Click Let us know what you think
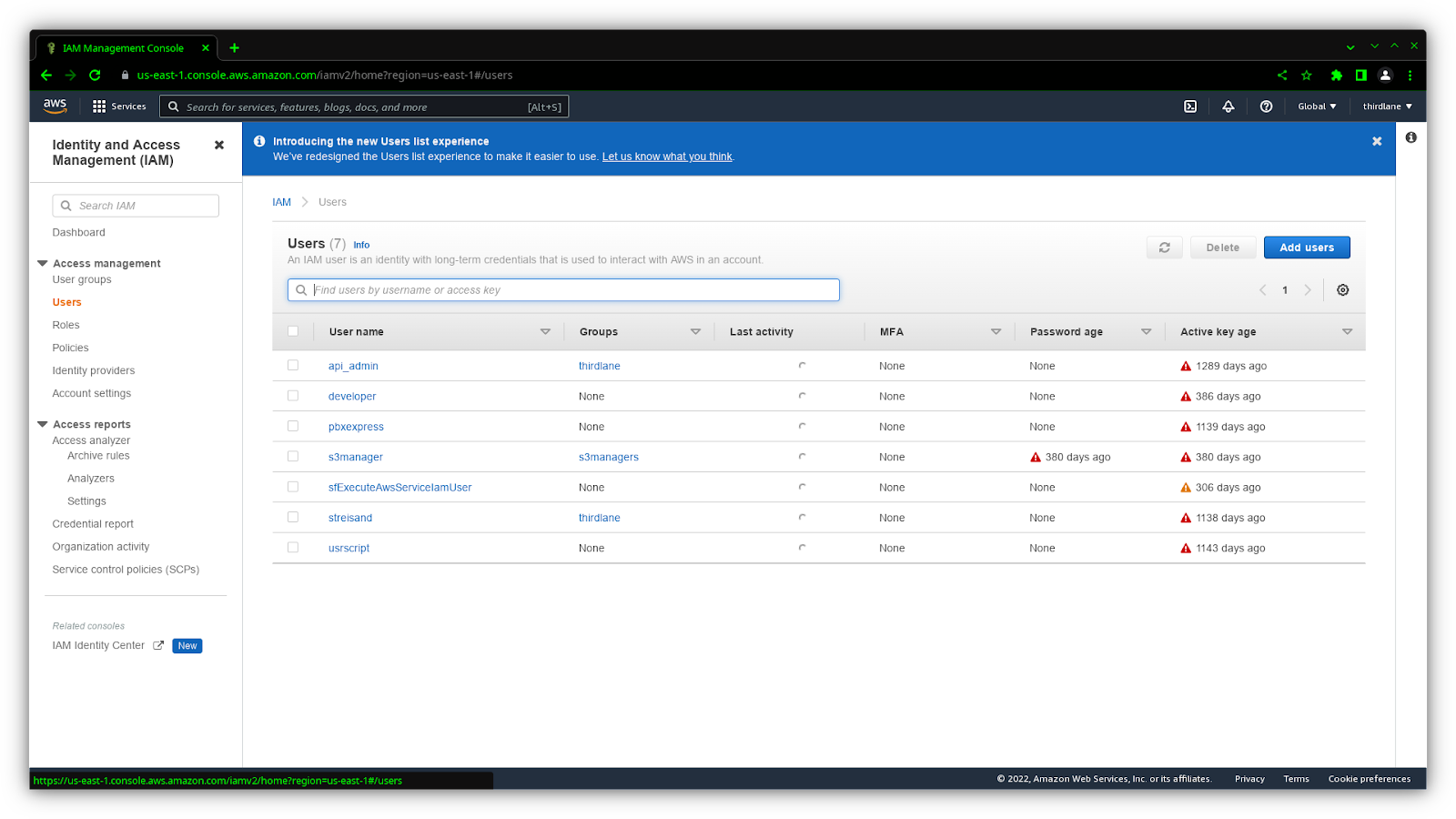 [667, 157]
